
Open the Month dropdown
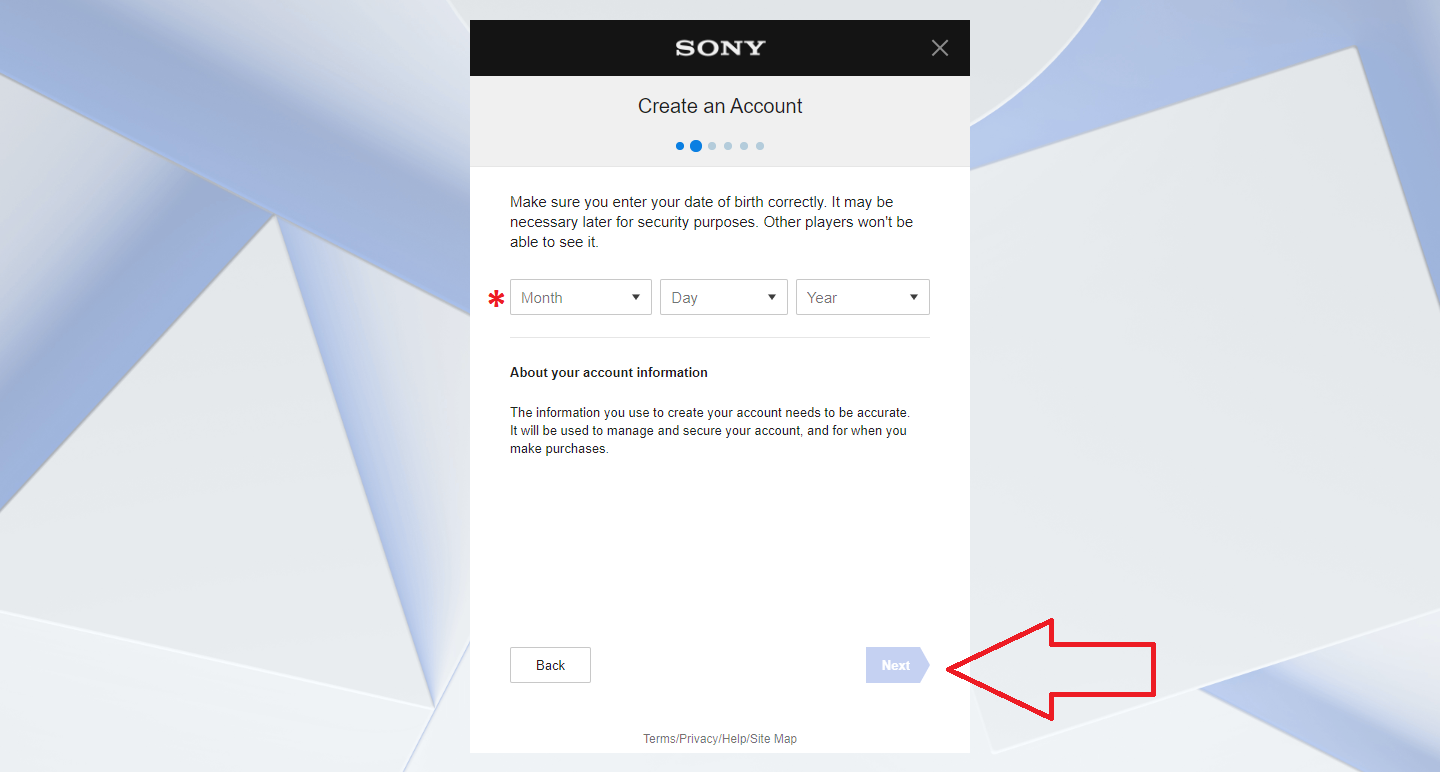click(581, 297)
